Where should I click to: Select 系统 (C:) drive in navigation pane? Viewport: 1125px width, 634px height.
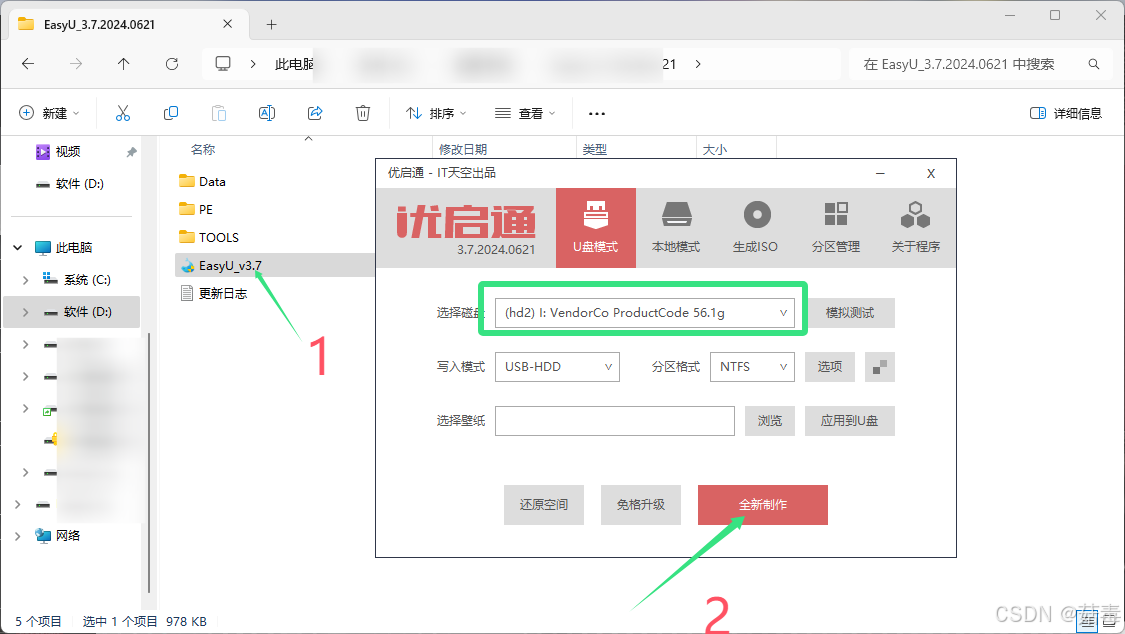click(87, 280)
